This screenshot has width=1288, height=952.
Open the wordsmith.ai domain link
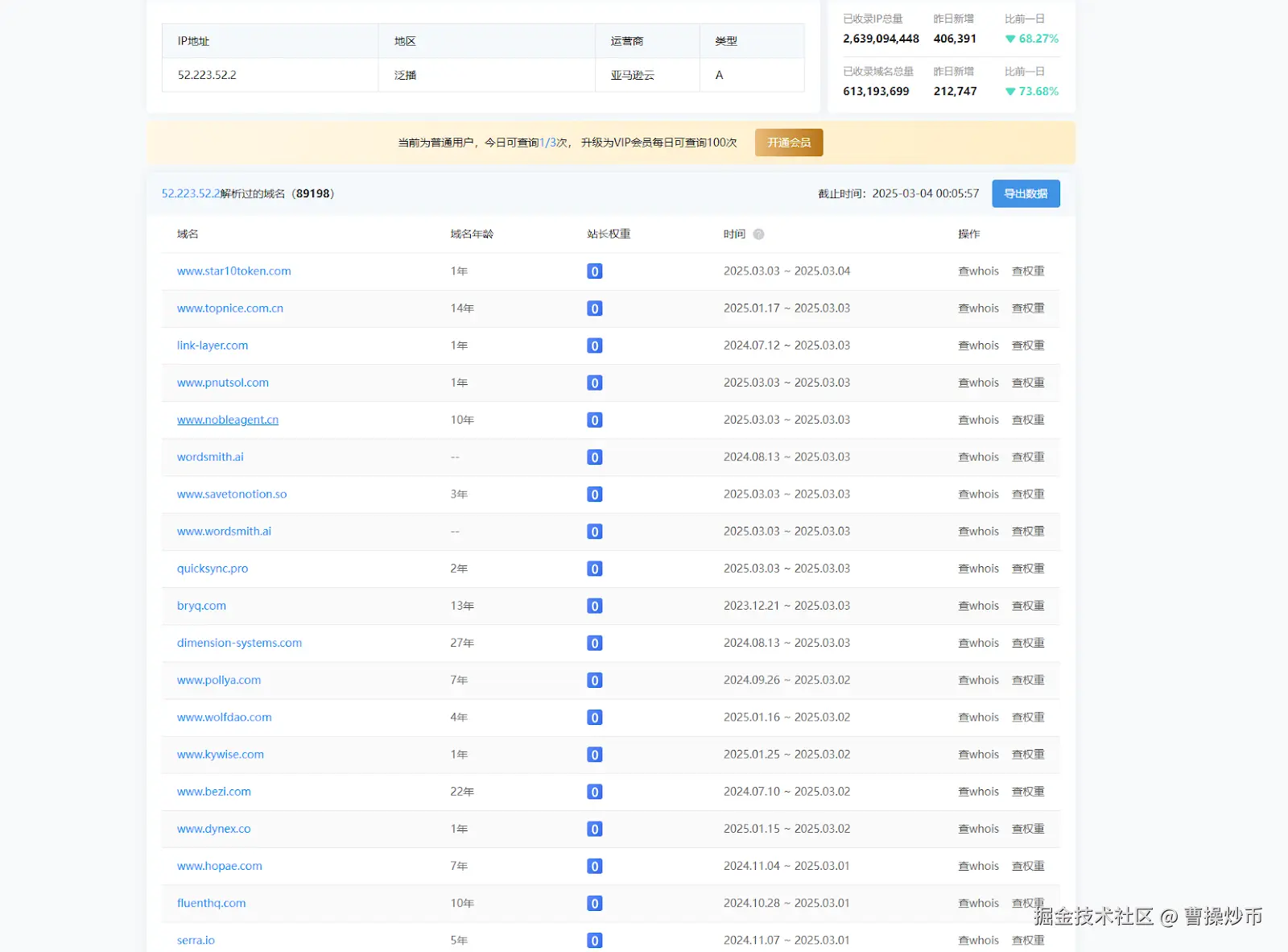(x=210, y=457)
